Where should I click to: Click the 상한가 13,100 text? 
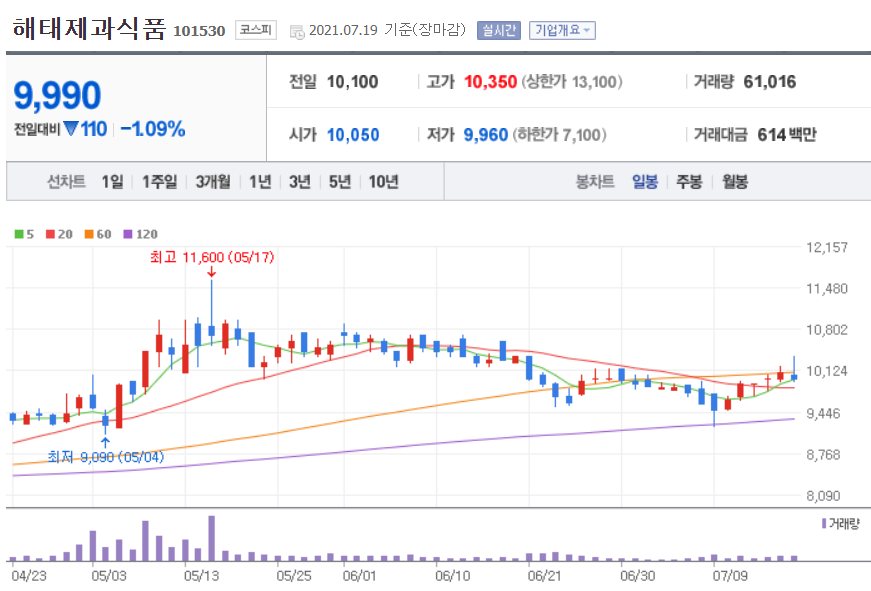572,82
